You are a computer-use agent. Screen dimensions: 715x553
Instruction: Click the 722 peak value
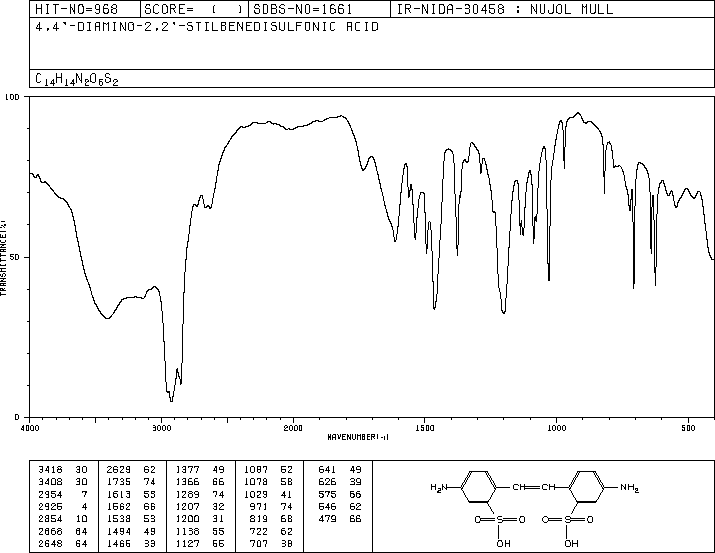(259, 531)
